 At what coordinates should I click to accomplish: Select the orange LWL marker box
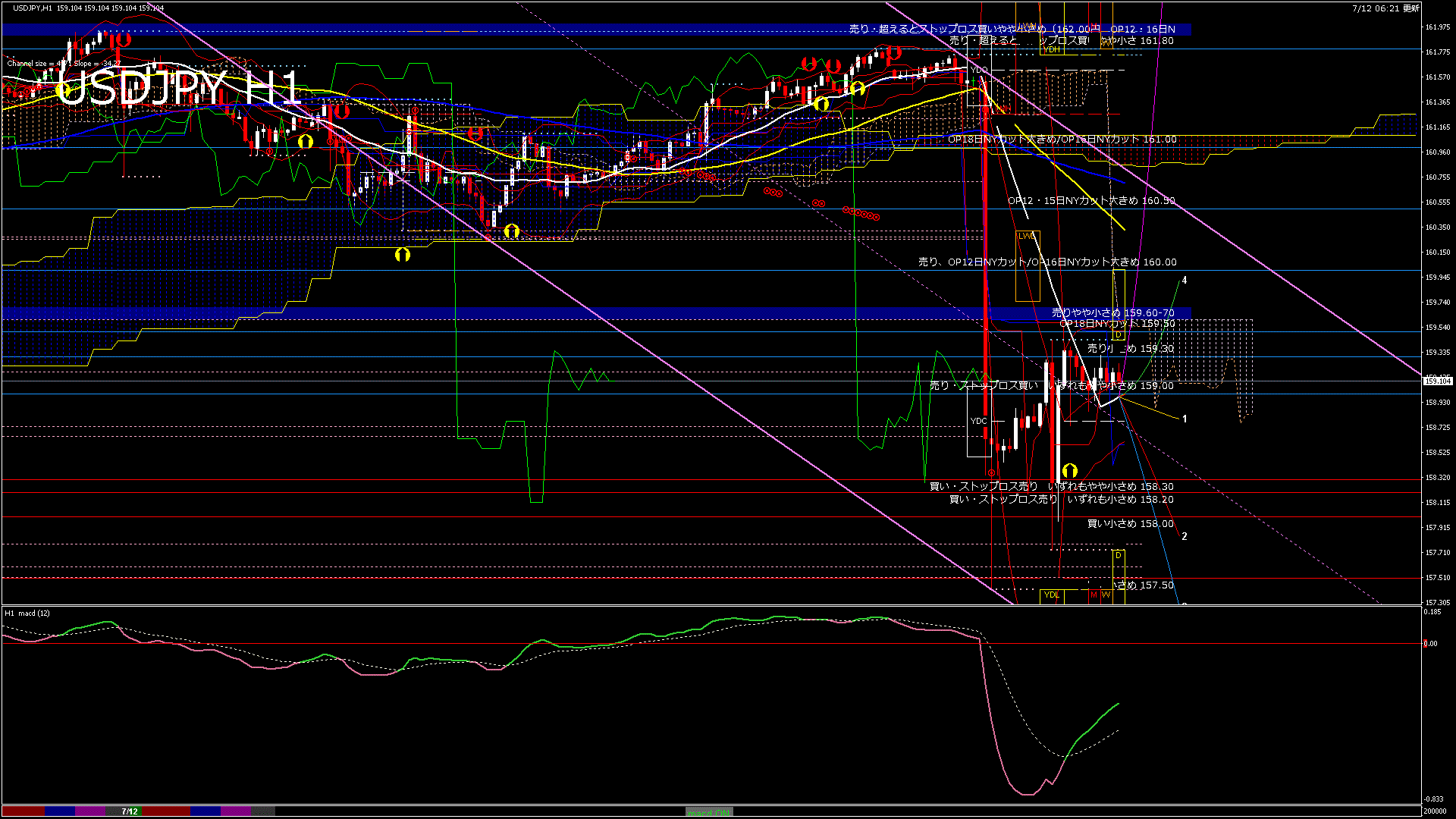tap(1027, 236)
